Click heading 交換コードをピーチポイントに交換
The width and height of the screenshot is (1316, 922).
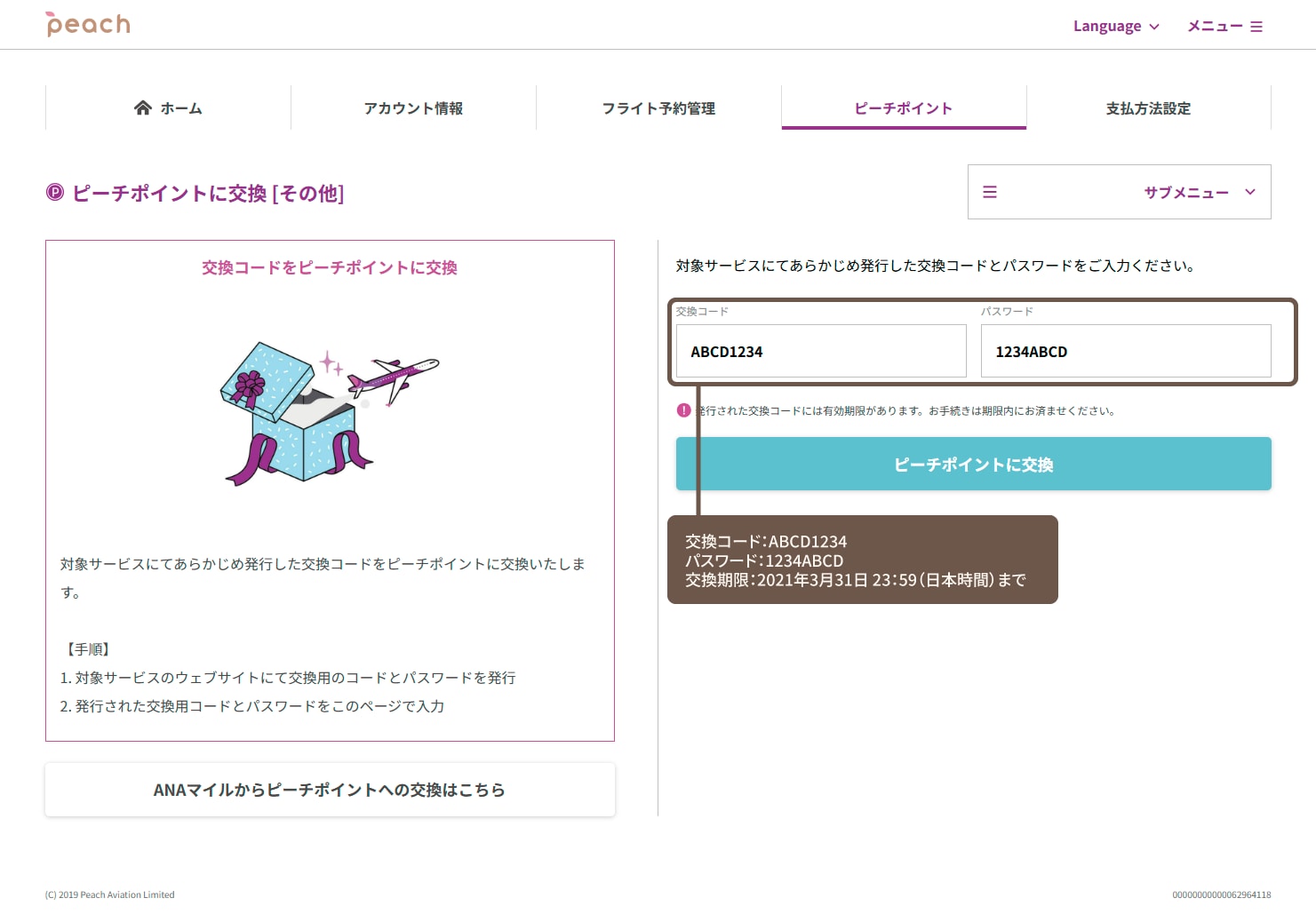click(330, 267)
